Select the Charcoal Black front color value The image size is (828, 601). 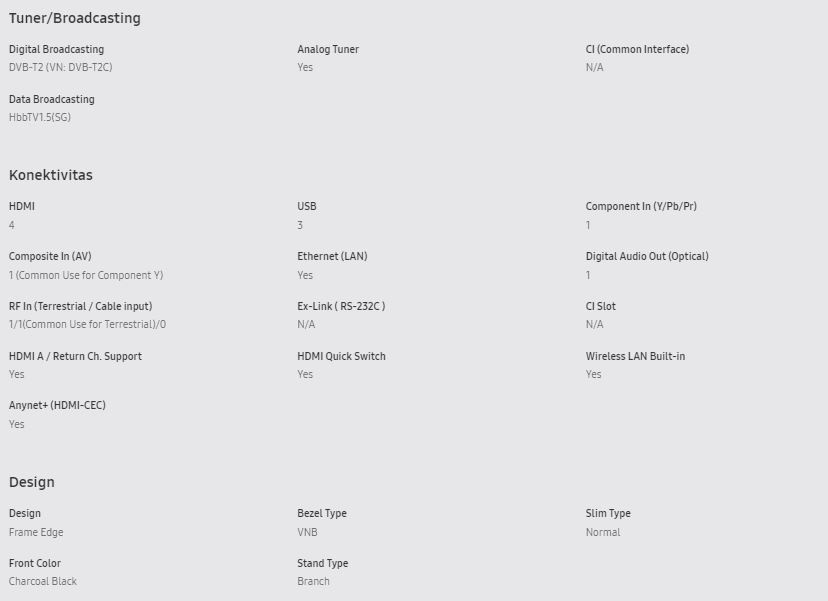pyautogui.click(x=43, y=581)
